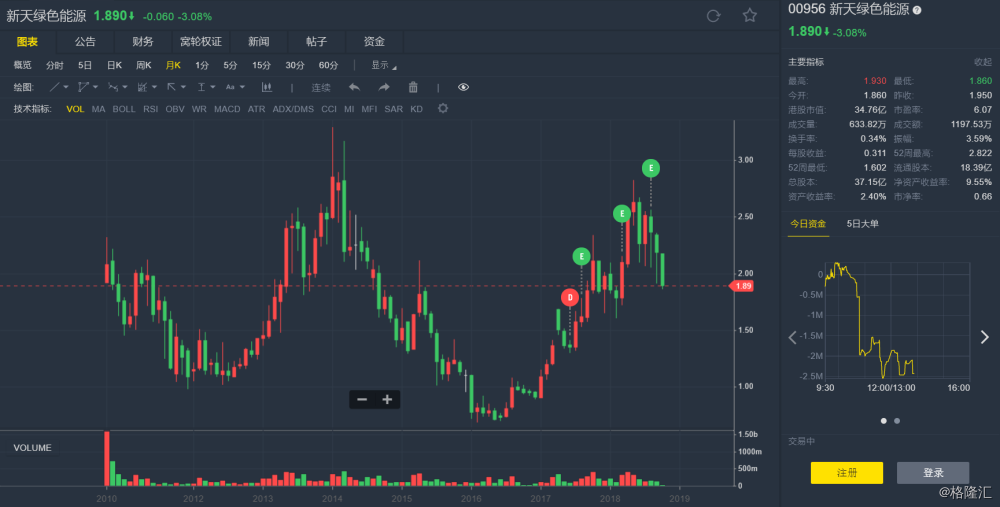1000x507 pixels.
Task: Zoom out chart with minus button
Action: point(362,400)
